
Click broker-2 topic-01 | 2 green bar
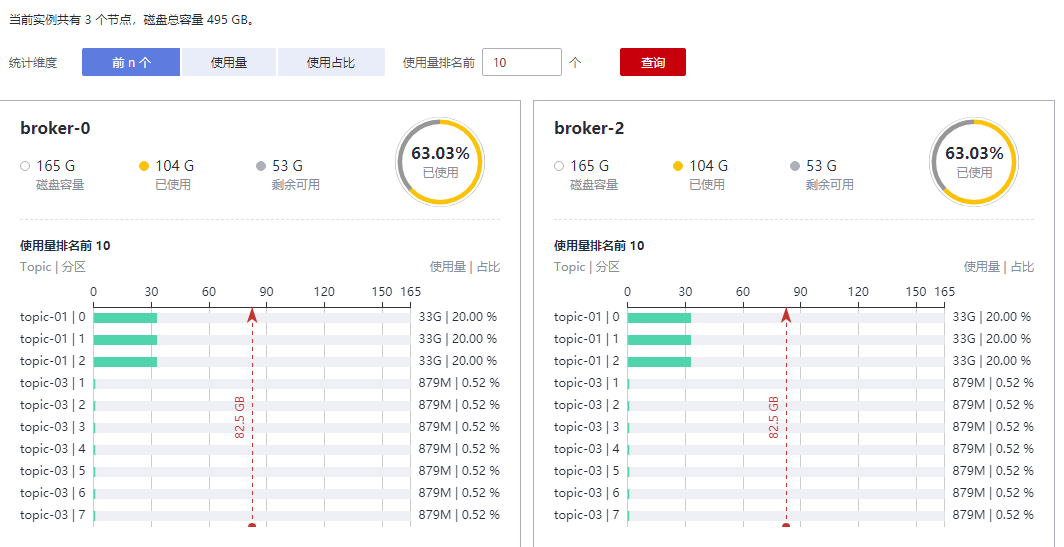pos(660,362)
